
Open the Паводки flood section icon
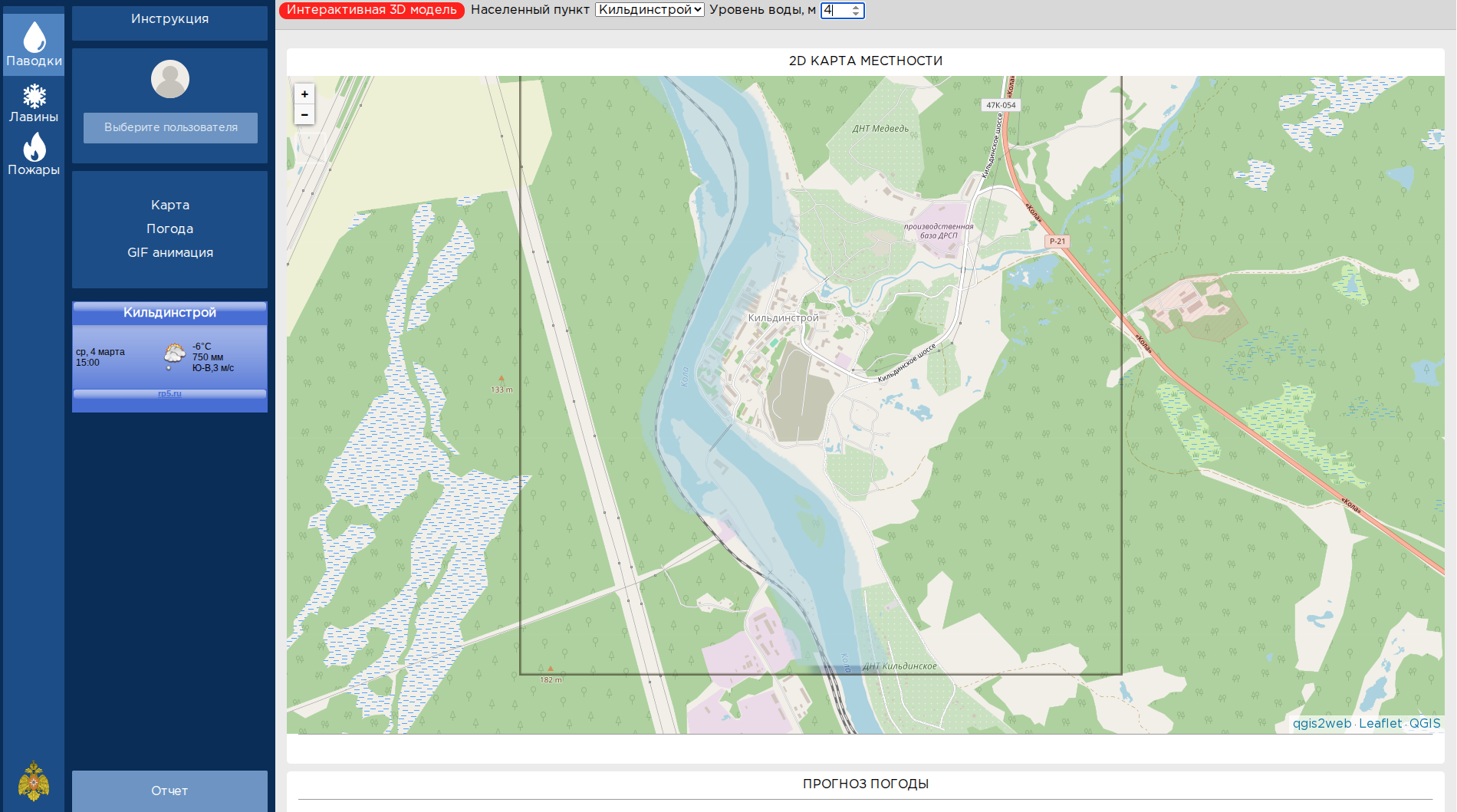click(34, 44)
